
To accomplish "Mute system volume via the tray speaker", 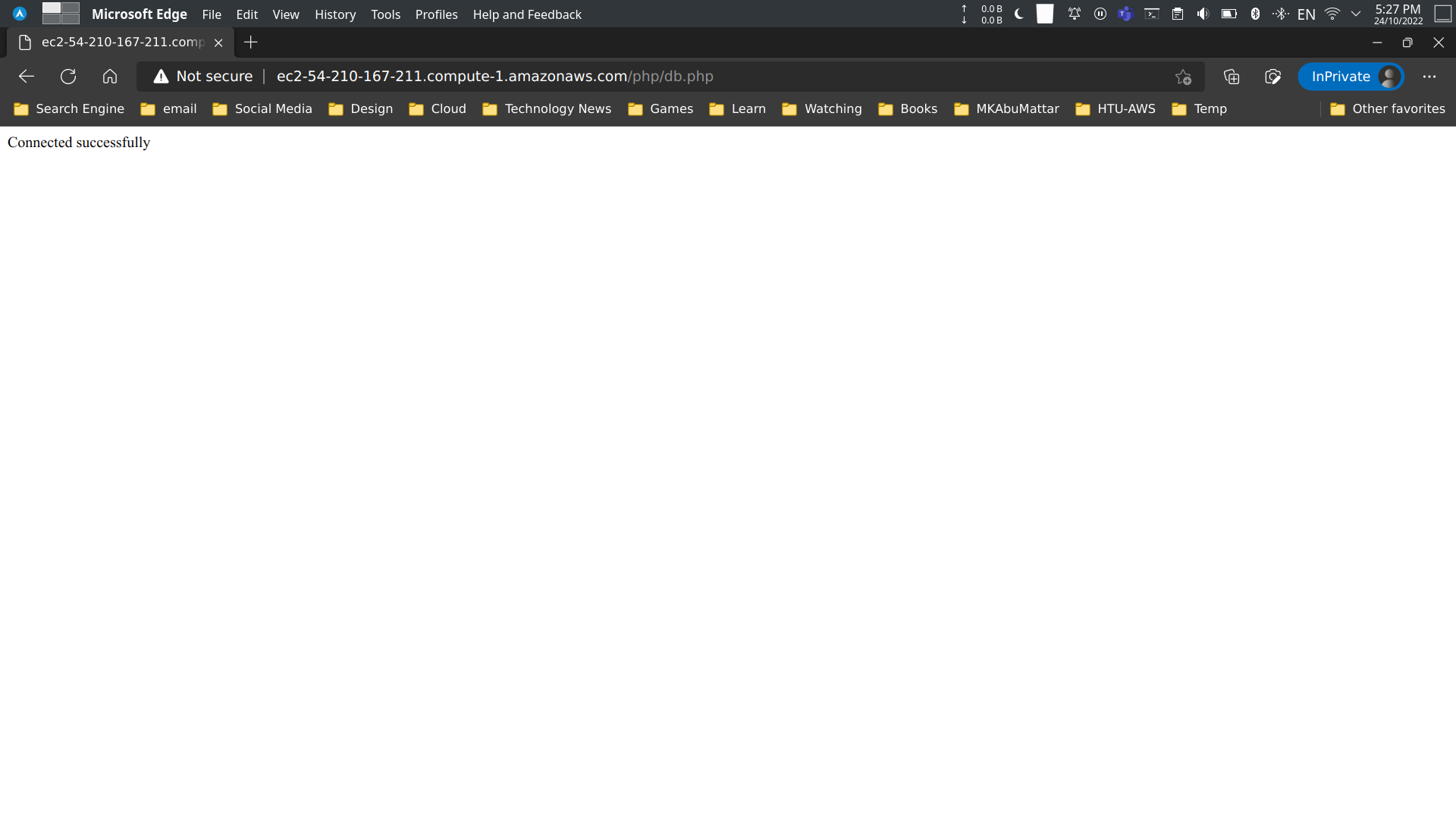I will [1203, 14].
